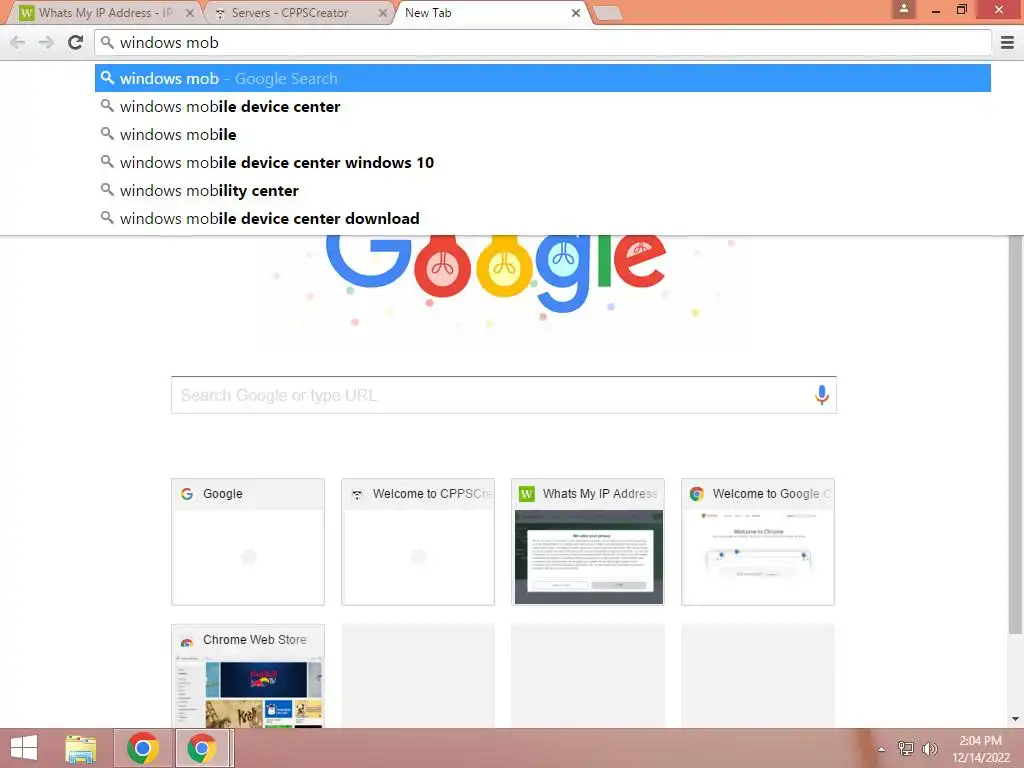Pick 'windows mobile device center windows 10' suggestion
This screenshot has height=768, width=1024.
543,163
